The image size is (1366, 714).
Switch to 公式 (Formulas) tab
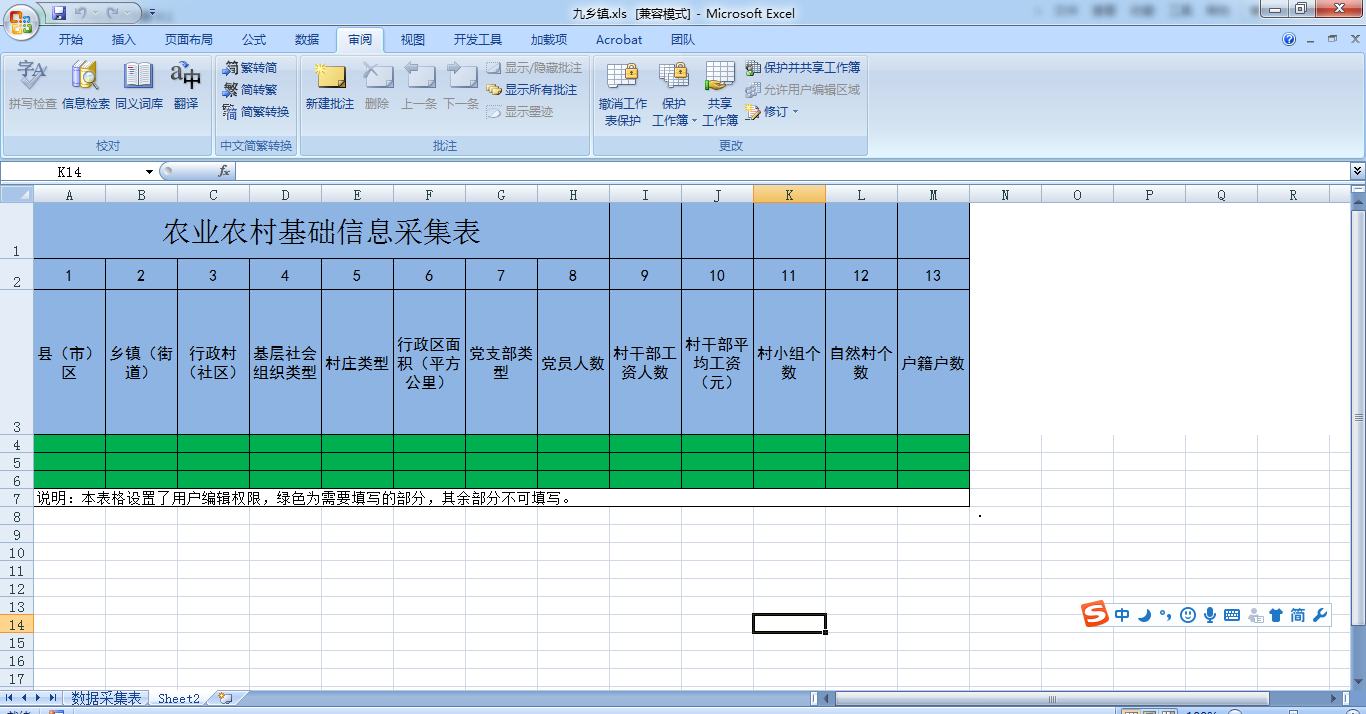(254, 40)
